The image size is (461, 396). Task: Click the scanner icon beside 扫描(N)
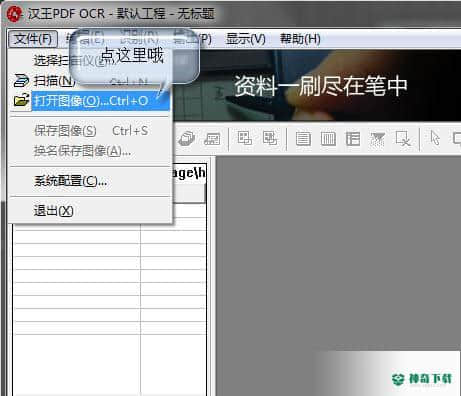(21, 80)
